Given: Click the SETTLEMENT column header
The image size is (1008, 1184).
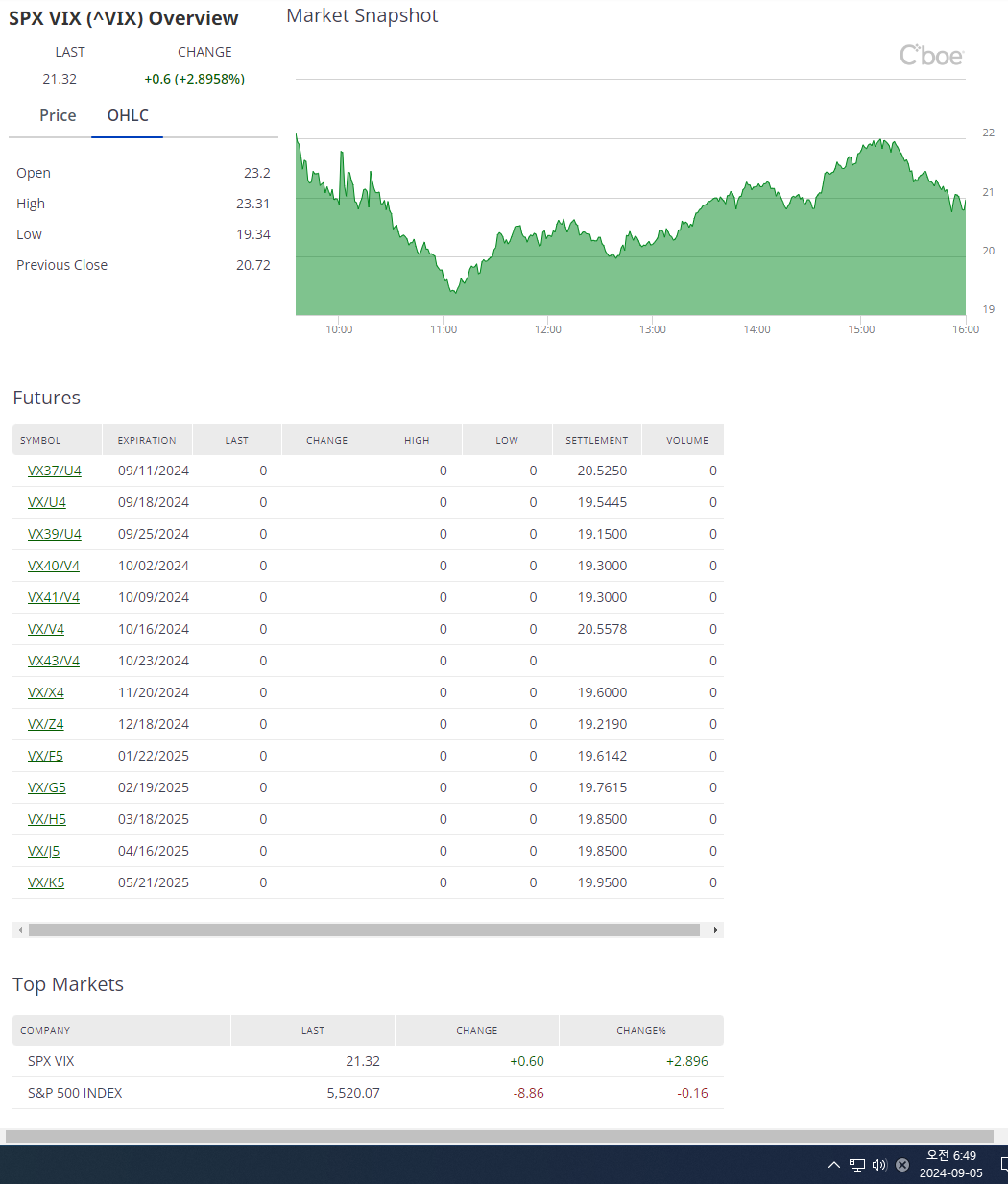Looking at the screenshot, I should pos(596,440).
